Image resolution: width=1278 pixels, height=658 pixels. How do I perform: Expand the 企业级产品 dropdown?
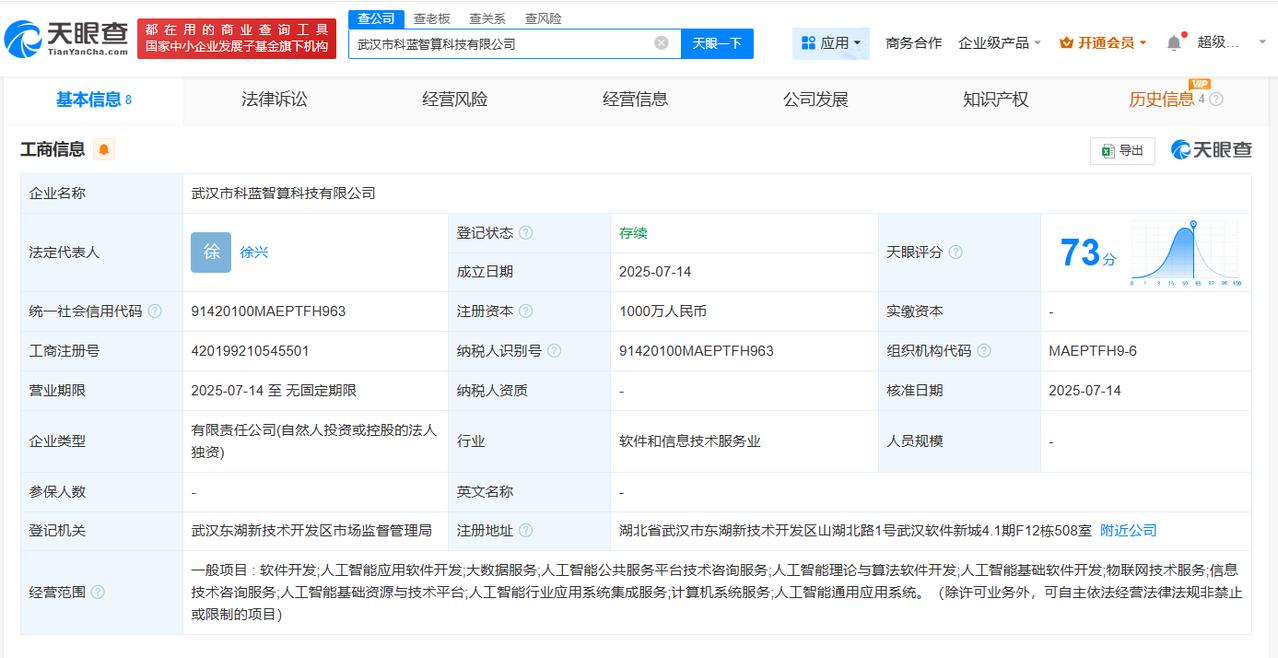(x=1000, y=43)
